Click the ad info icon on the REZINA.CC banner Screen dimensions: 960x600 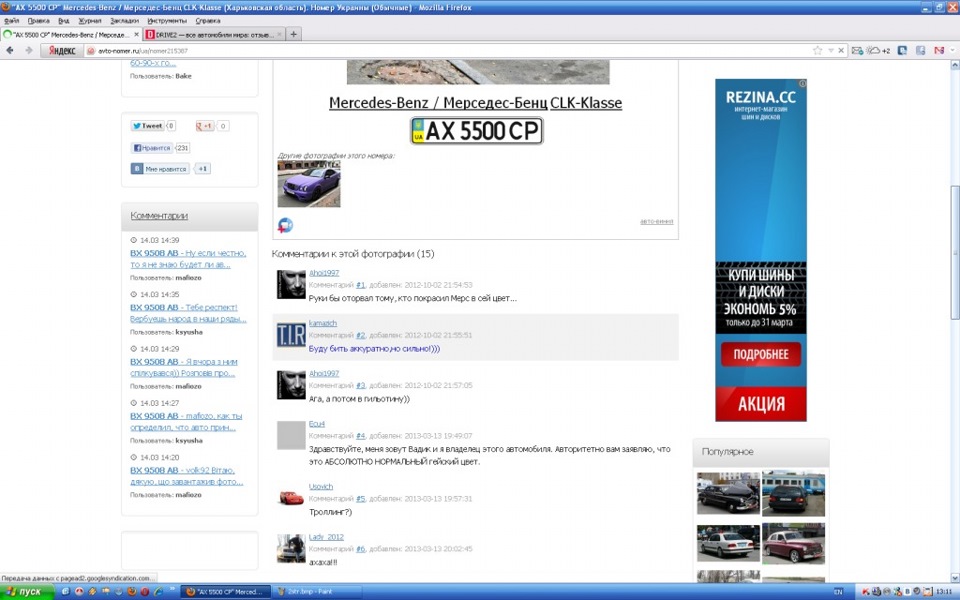pyautogui.click(x=803, y=83)
